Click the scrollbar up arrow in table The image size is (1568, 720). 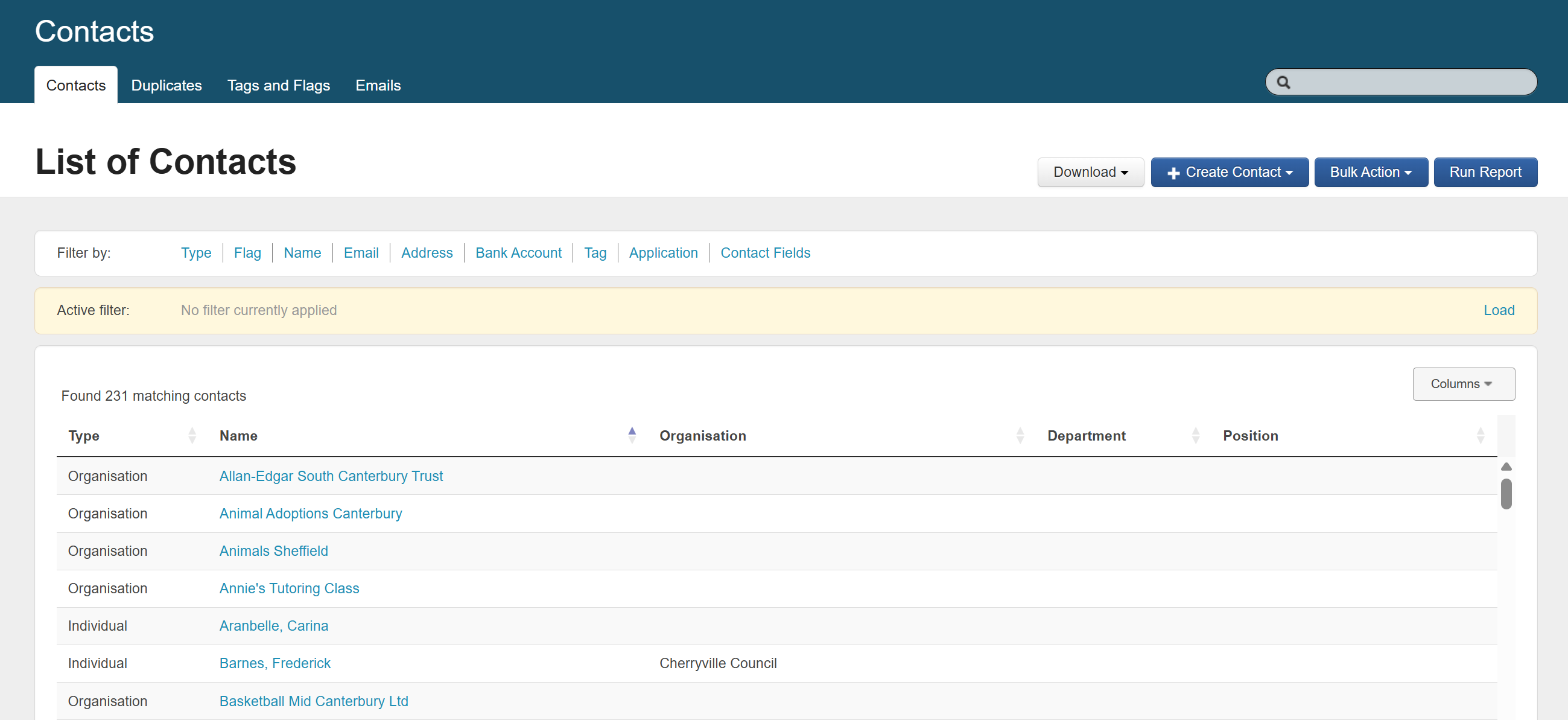(x=1506, y=467)
